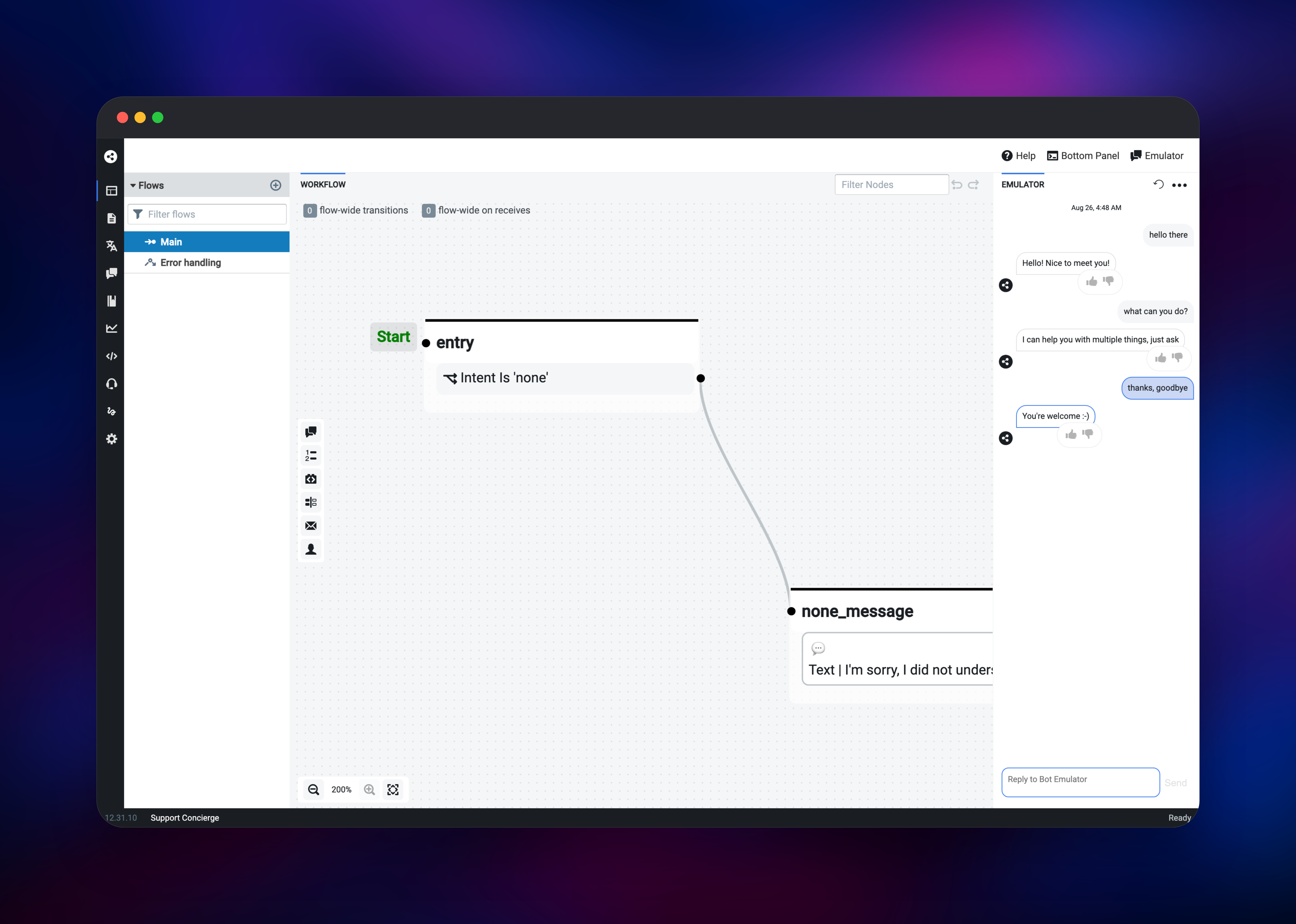Click the bot avatar beside 'You're welcome'
The height and width of the screenshot is (924, 1296).
tap(1006, 438)
